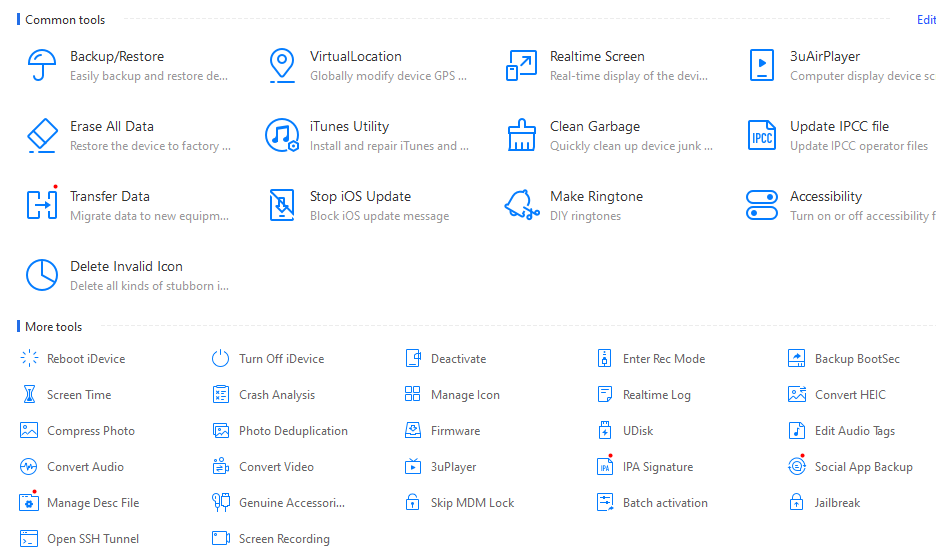Click the Jailbreak label

(837, 502)
